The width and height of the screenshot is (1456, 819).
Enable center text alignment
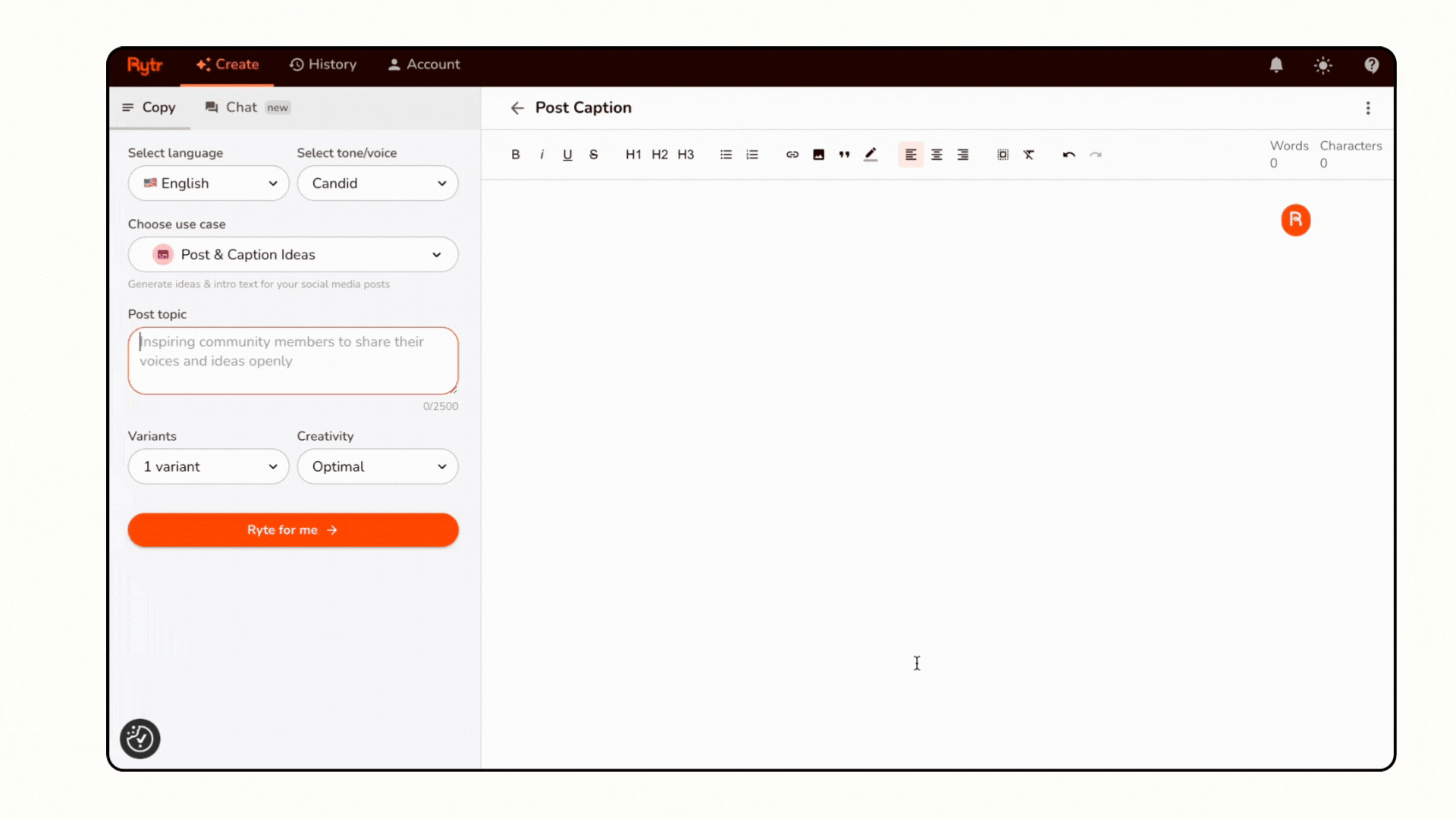(x=937, y=154)
